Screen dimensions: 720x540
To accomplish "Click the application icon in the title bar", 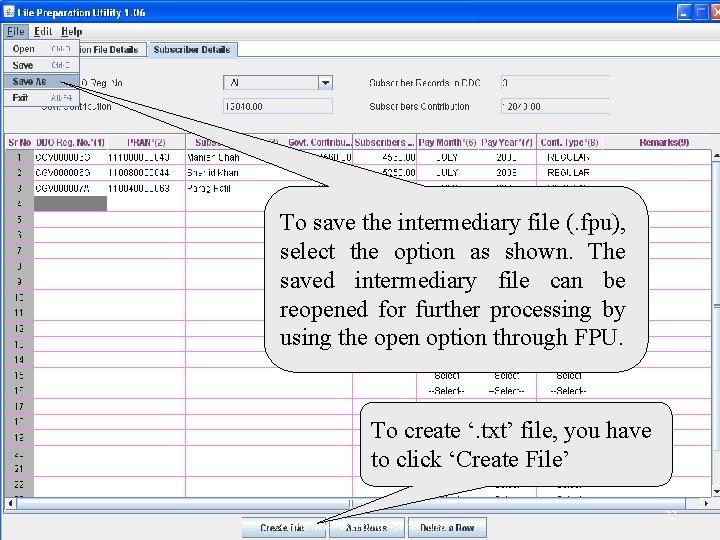I will point(8,11).
